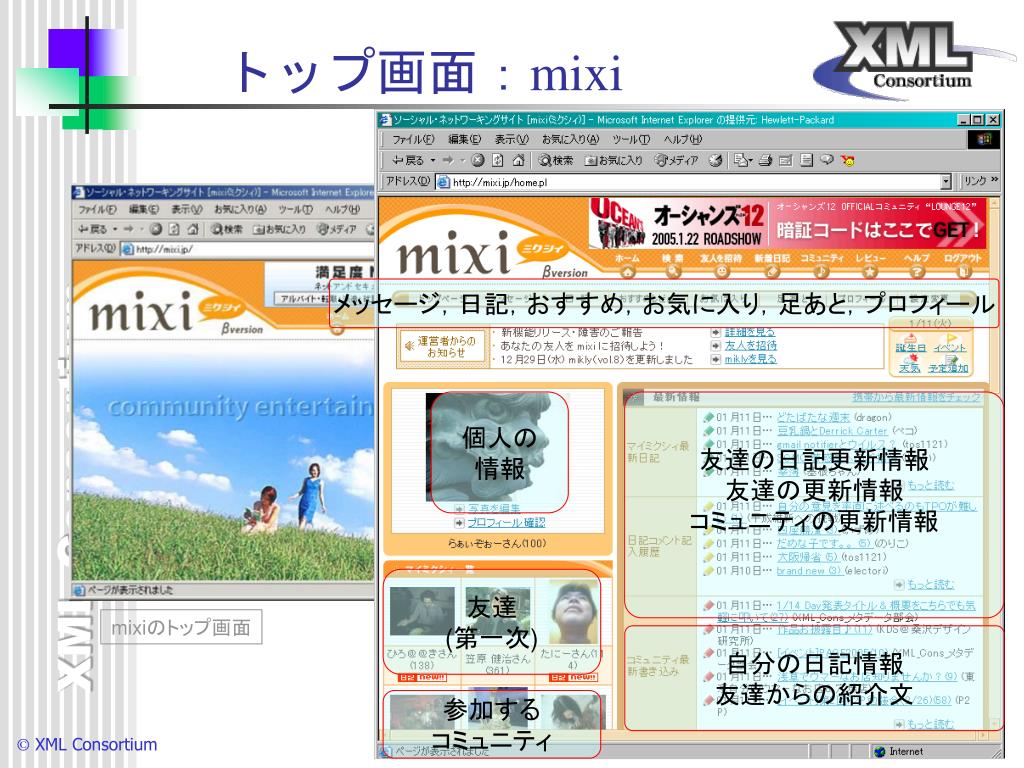Screen dimensions: 1024x768
Task: Open diary entry 大阪帰省 (5)
Action: tap(807, 557)
